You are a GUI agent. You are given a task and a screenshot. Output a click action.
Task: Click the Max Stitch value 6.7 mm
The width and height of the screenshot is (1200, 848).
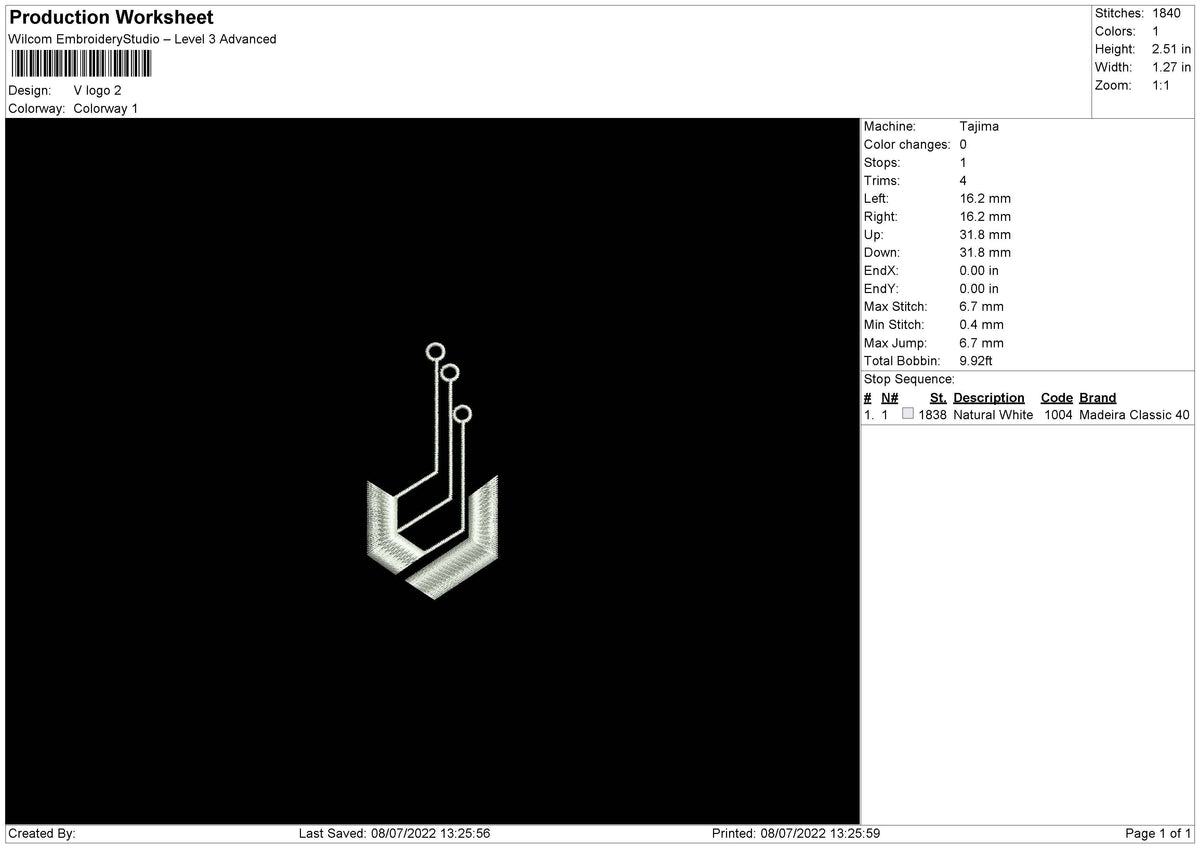tap(982, 306)
